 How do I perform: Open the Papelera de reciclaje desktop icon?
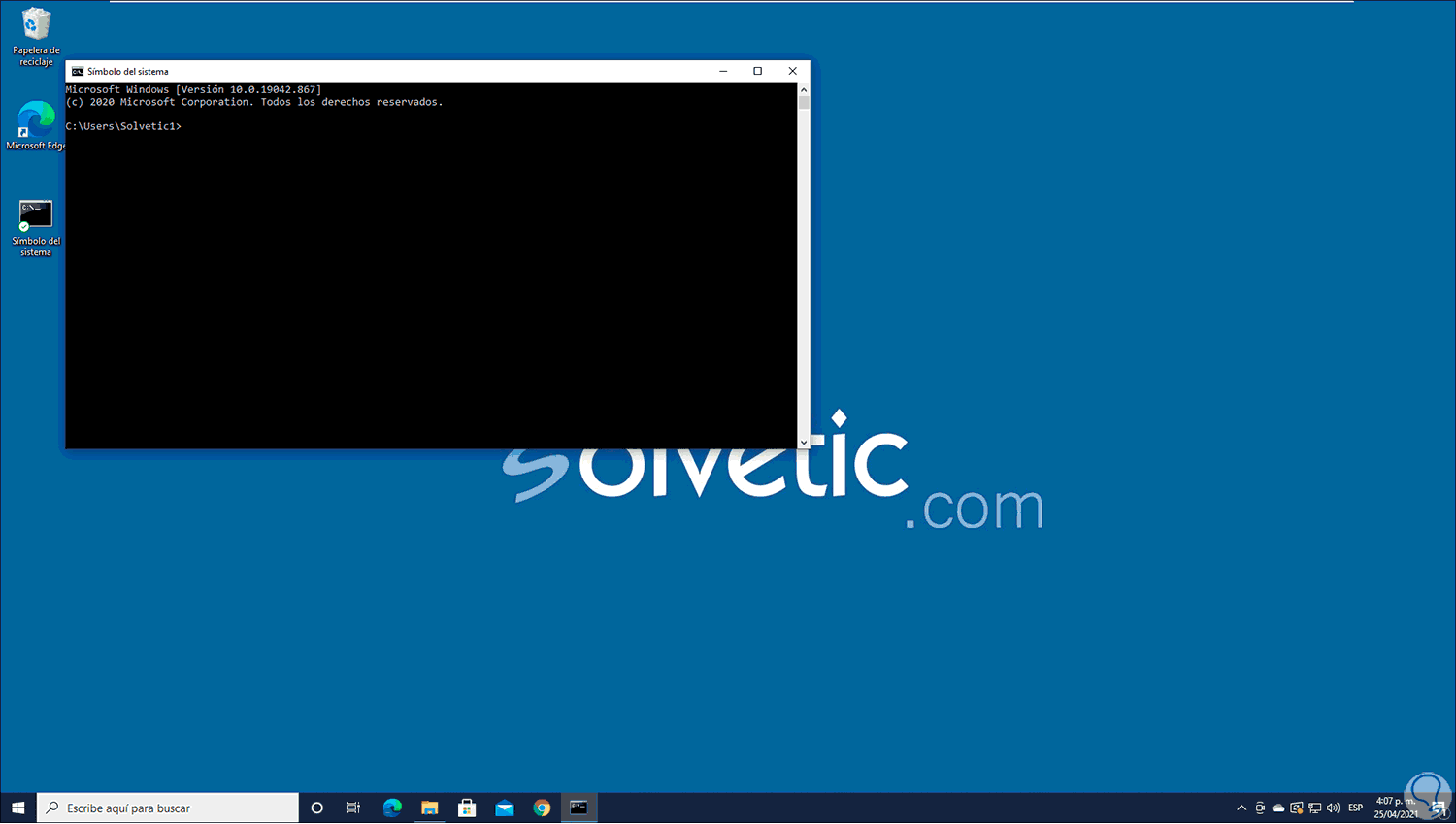(x=36, y=37)
